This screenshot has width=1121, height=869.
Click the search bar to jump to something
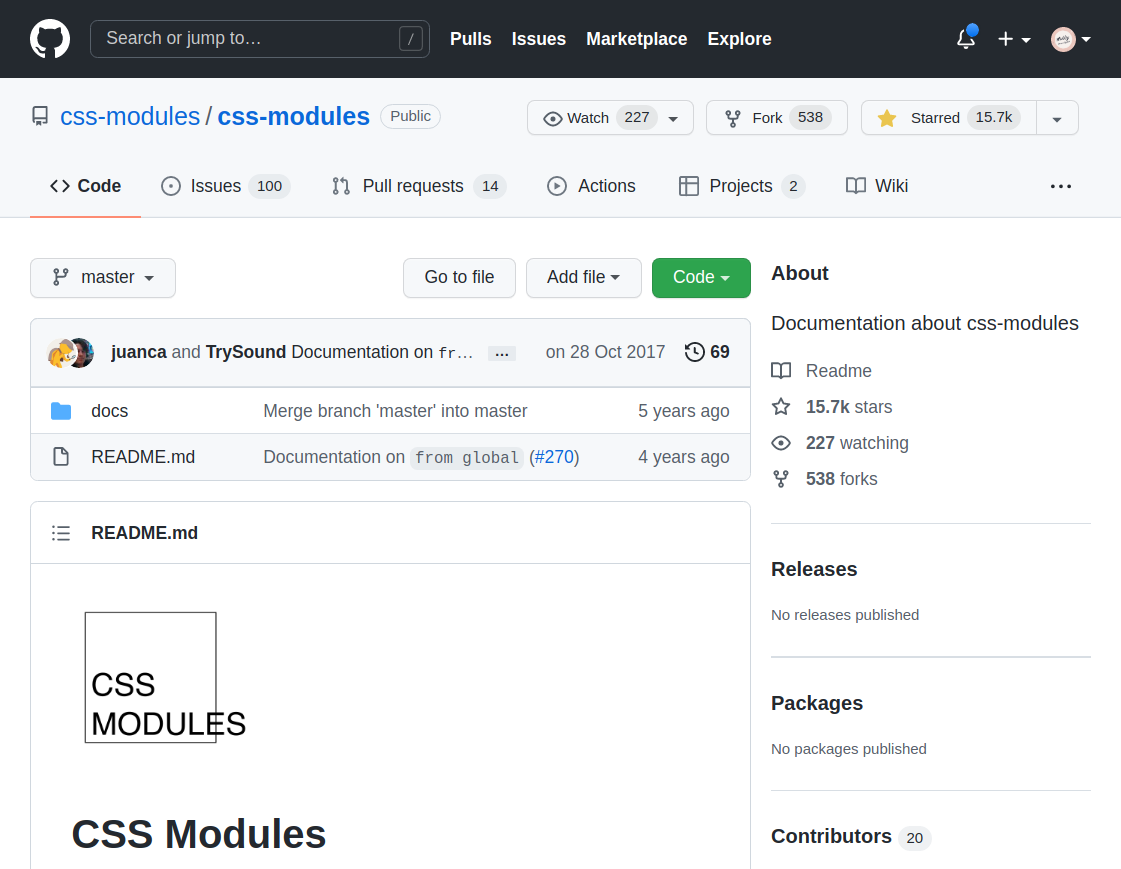click(x=259, y=38)
